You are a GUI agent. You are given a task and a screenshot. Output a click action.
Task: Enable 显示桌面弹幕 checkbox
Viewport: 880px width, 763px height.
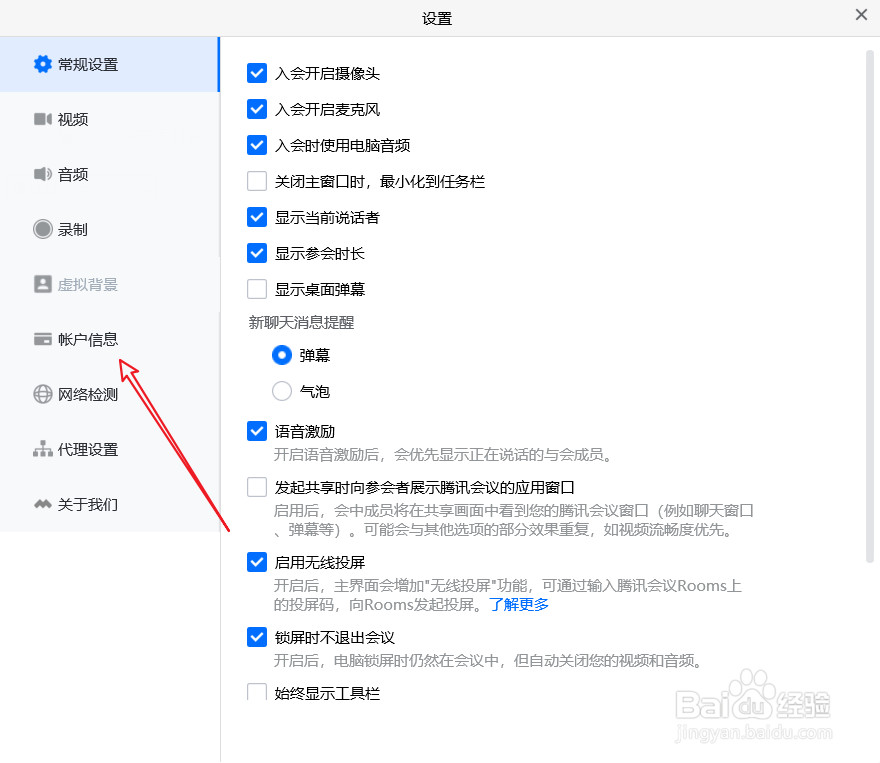click(257, 289)
